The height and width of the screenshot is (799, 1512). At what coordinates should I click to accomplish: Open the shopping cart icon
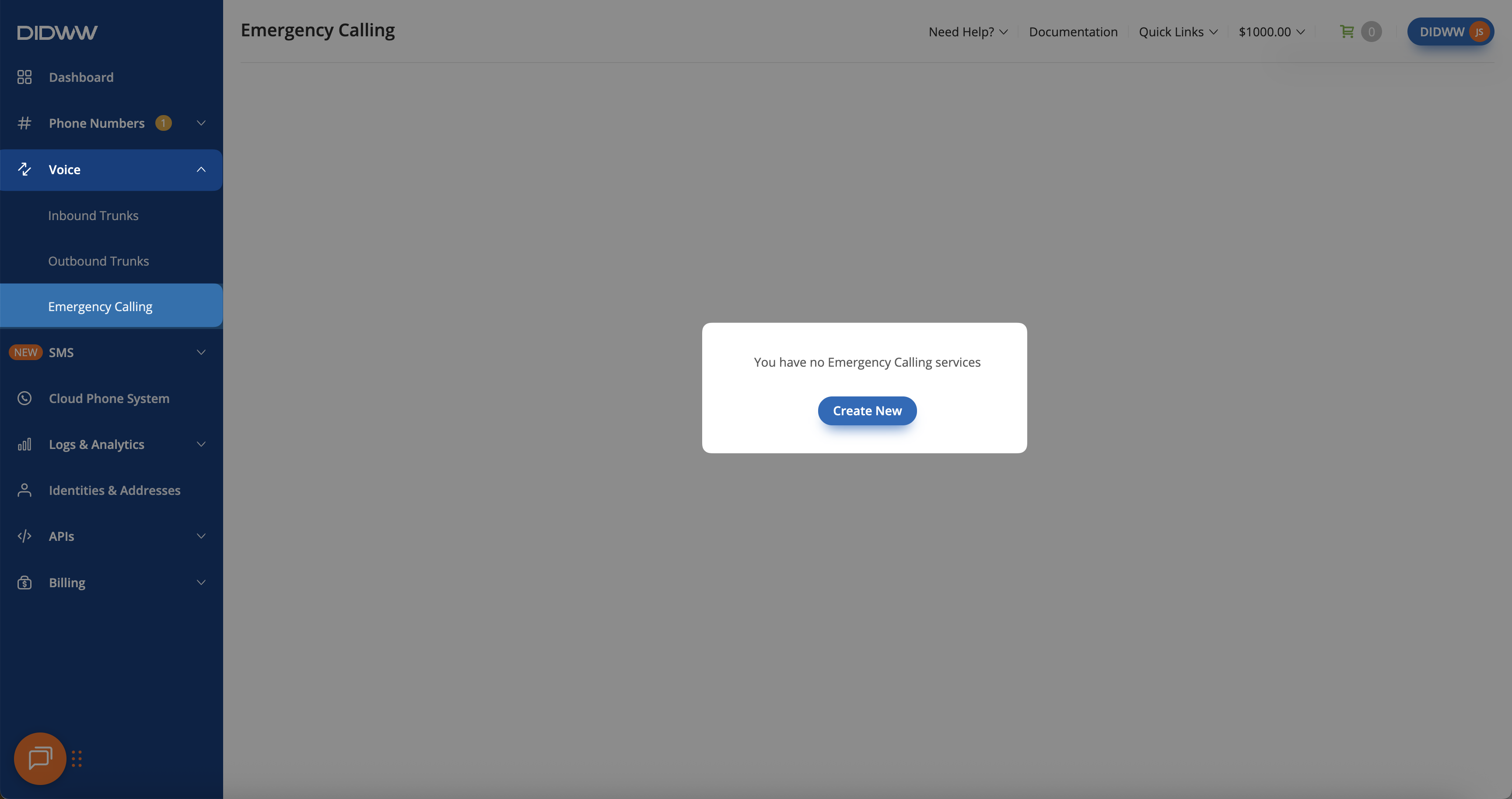tap(1347, 32)
